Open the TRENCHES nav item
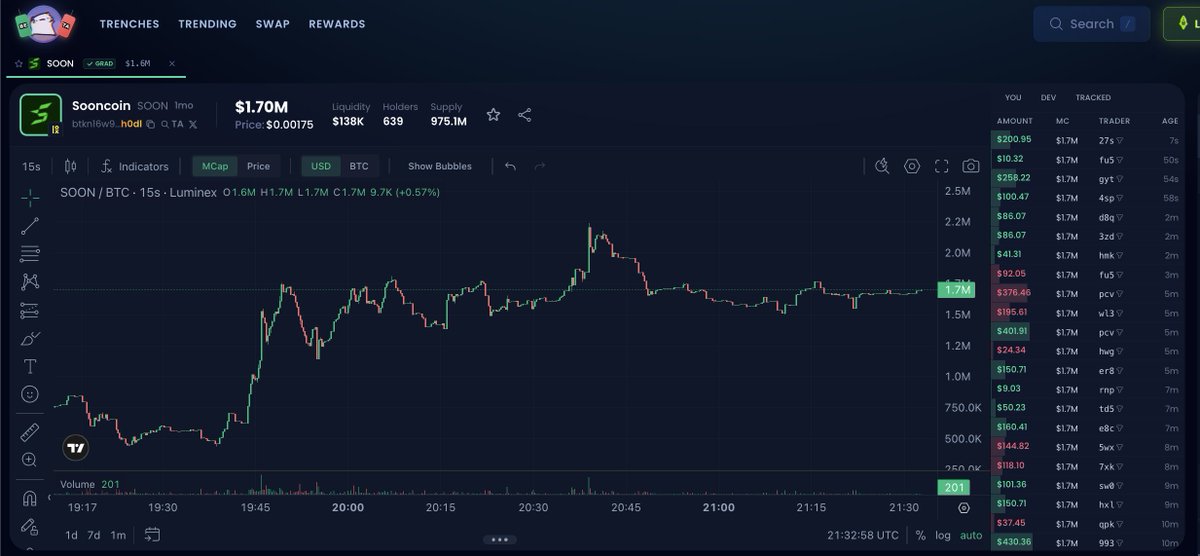This screenshot has height=556, width=1200. tap(129, 24)
